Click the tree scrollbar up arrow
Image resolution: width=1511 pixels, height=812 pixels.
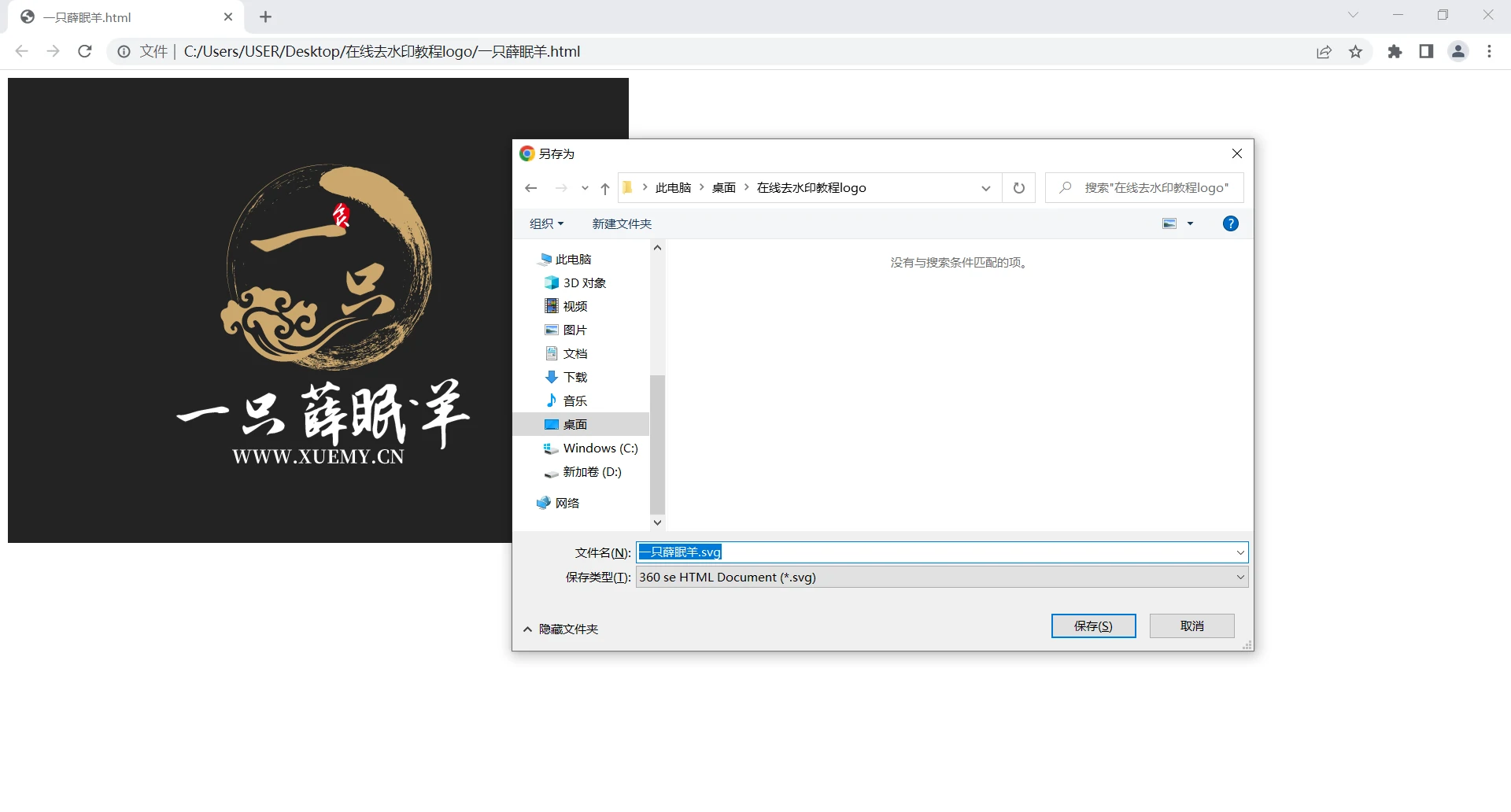(657, 247)
